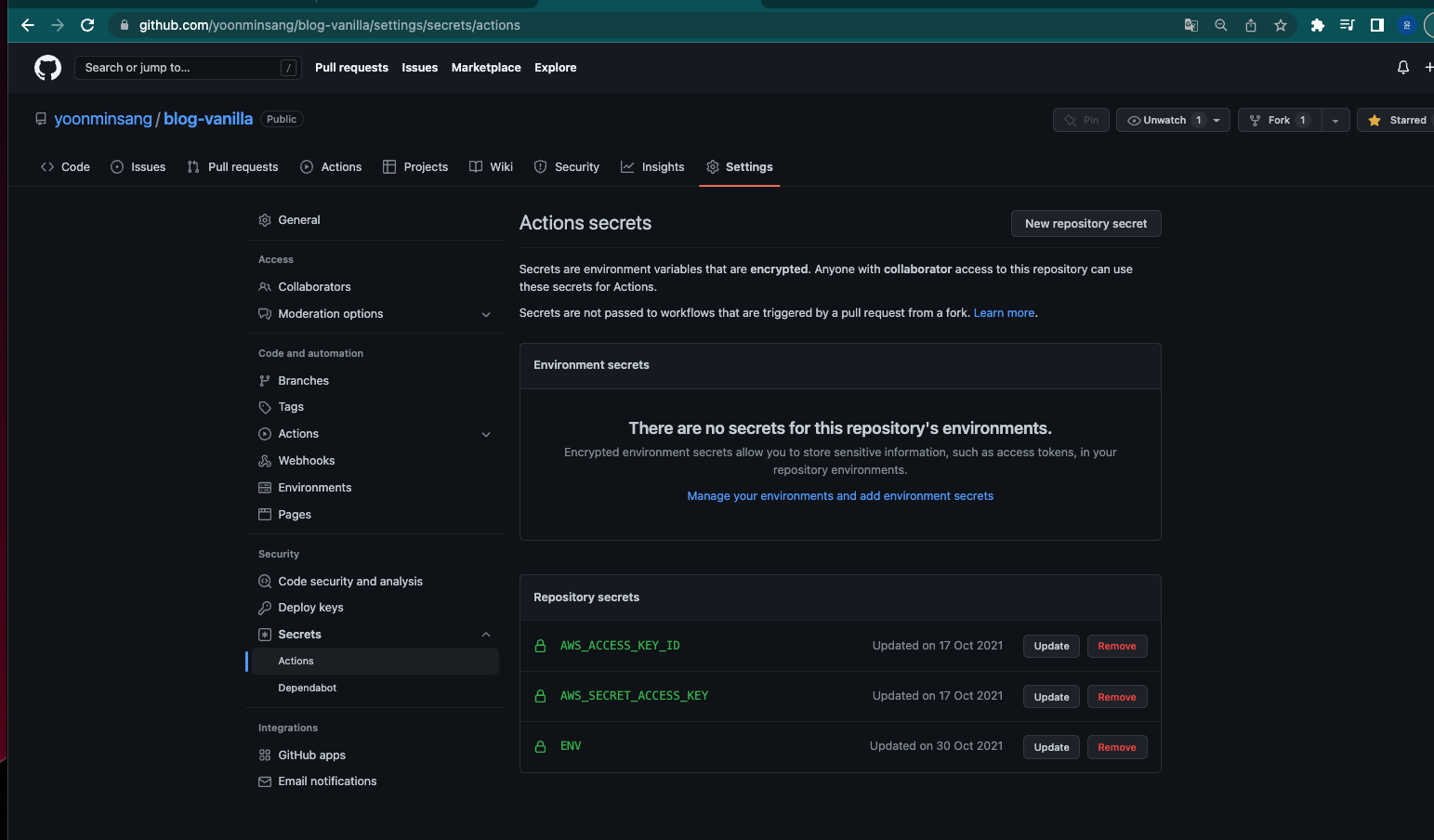The height and width of the screenshot is (840, 1434).
Task: Click the Branches icon in sidebar
Action: tap(265, 381)
